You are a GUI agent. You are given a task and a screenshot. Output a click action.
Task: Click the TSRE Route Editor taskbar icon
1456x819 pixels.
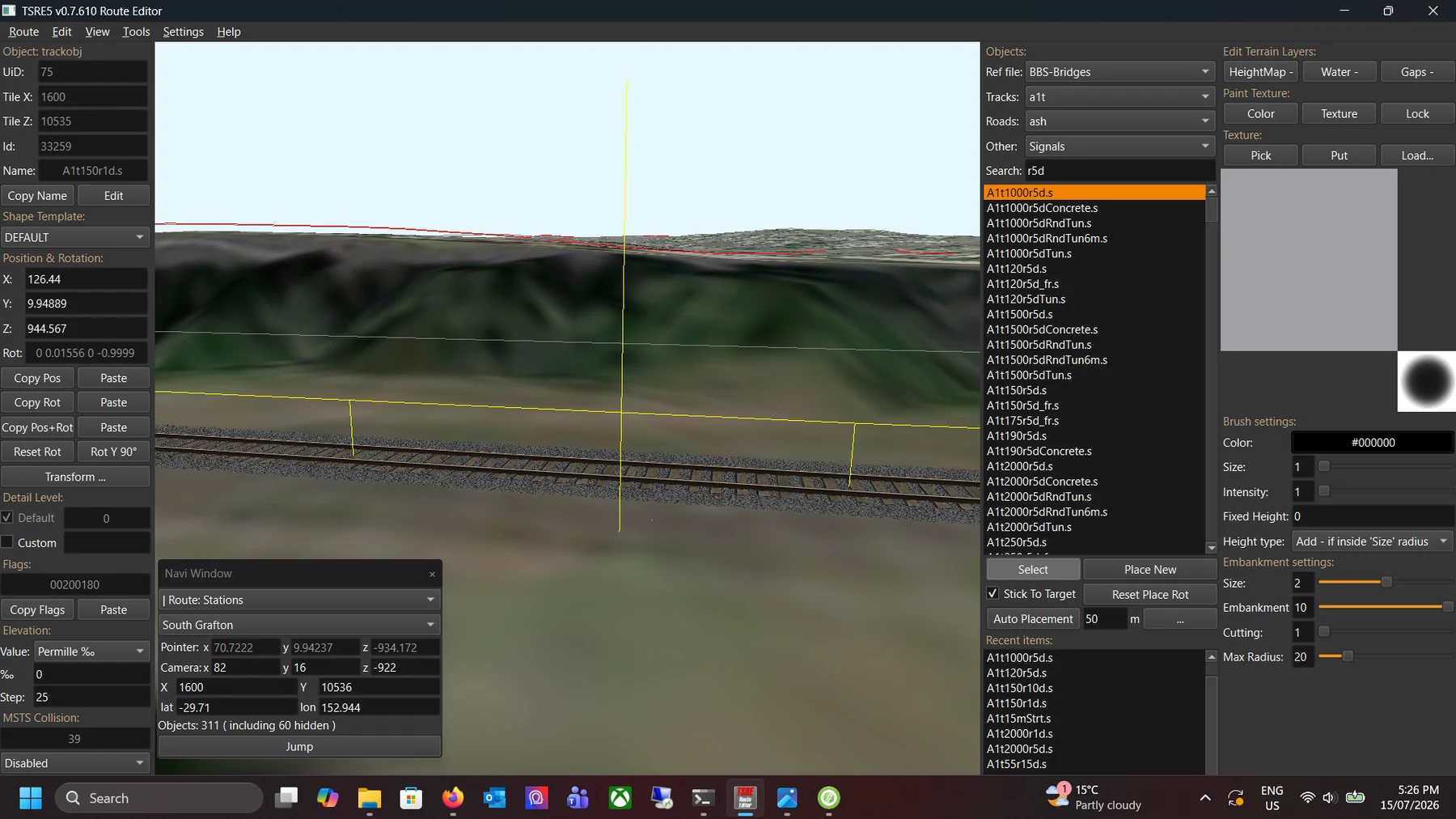point(745,798)
